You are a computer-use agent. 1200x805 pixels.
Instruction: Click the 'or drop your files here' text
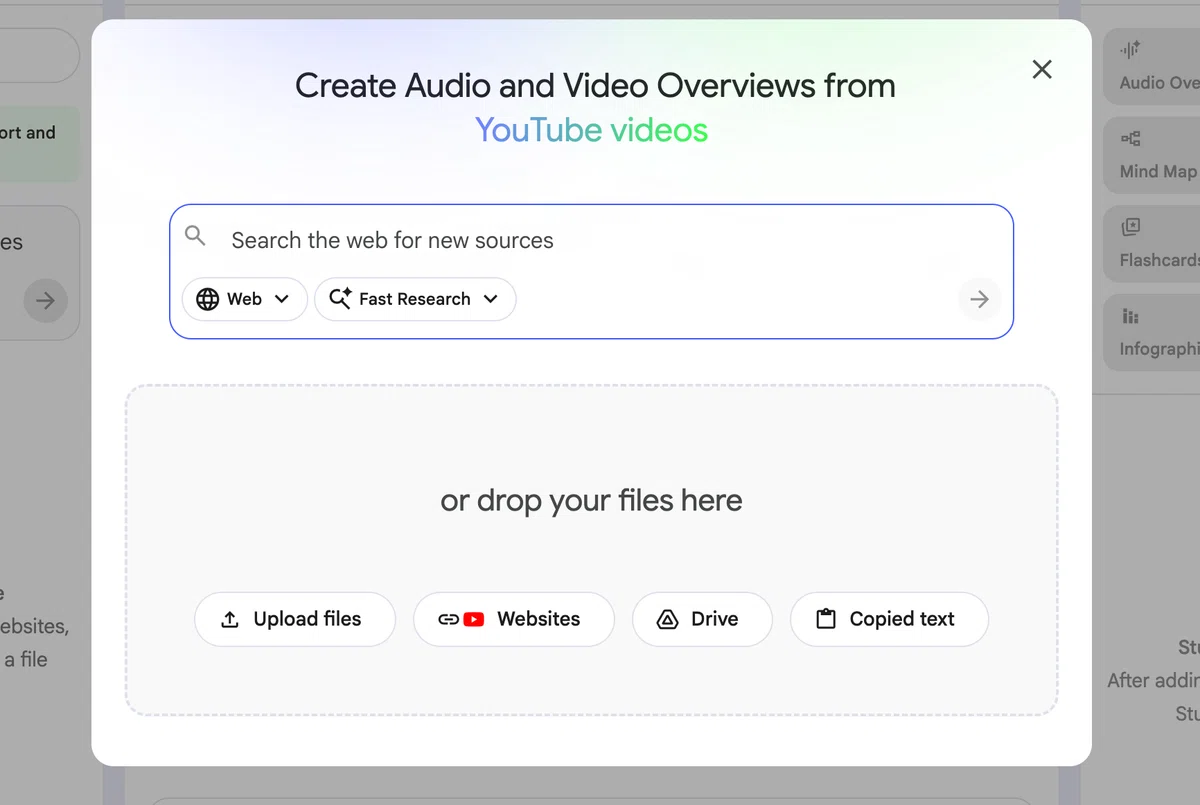coord(591,500)
